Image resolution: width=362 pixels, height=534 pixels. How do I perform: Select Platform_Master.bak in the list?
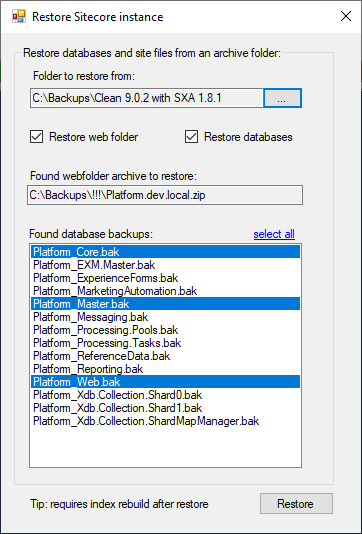(x=166, y=303)
